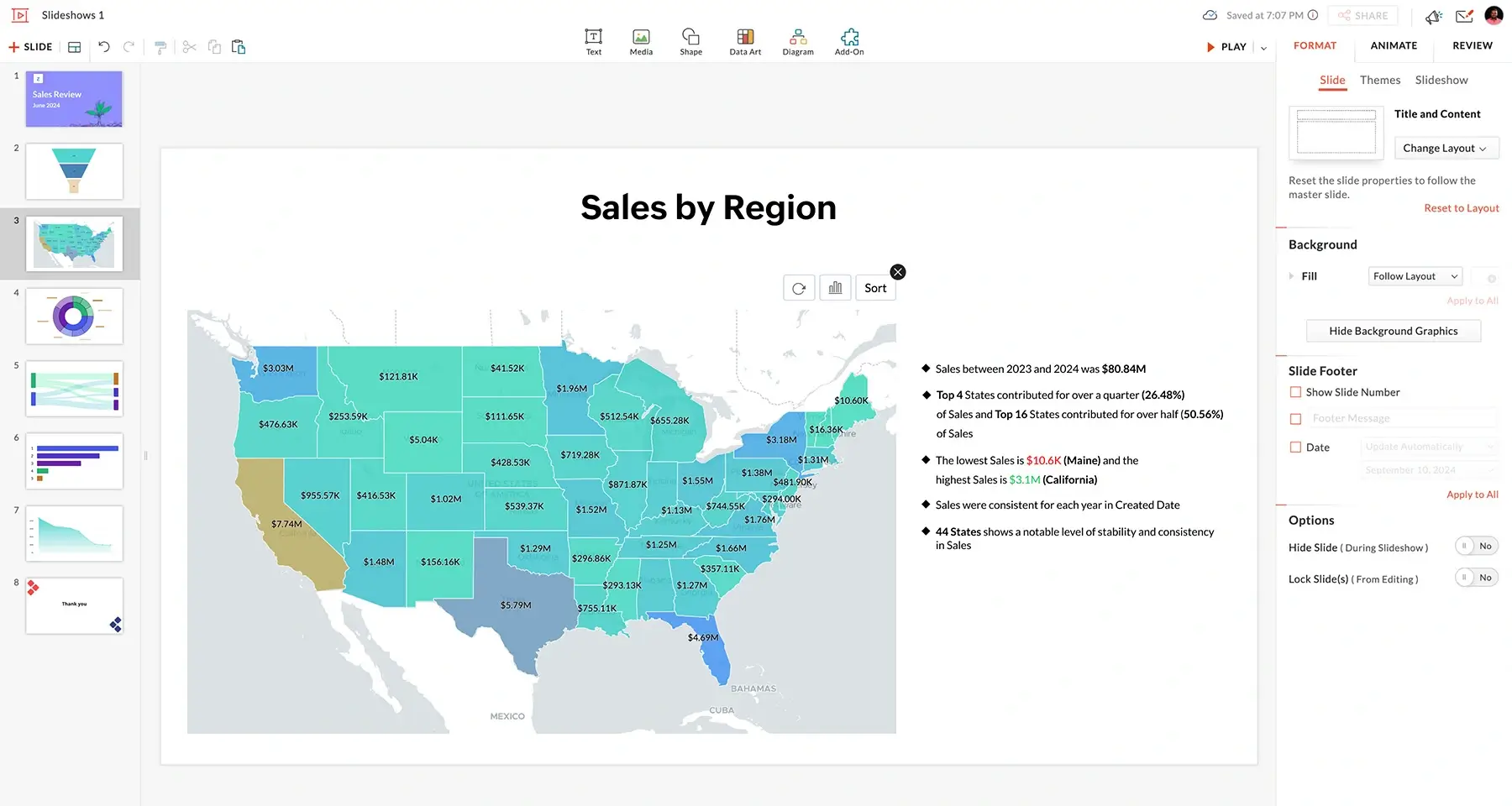Click the chart type icon above map
Viewport: 1512px width, 806px height.
coord(835,288)
